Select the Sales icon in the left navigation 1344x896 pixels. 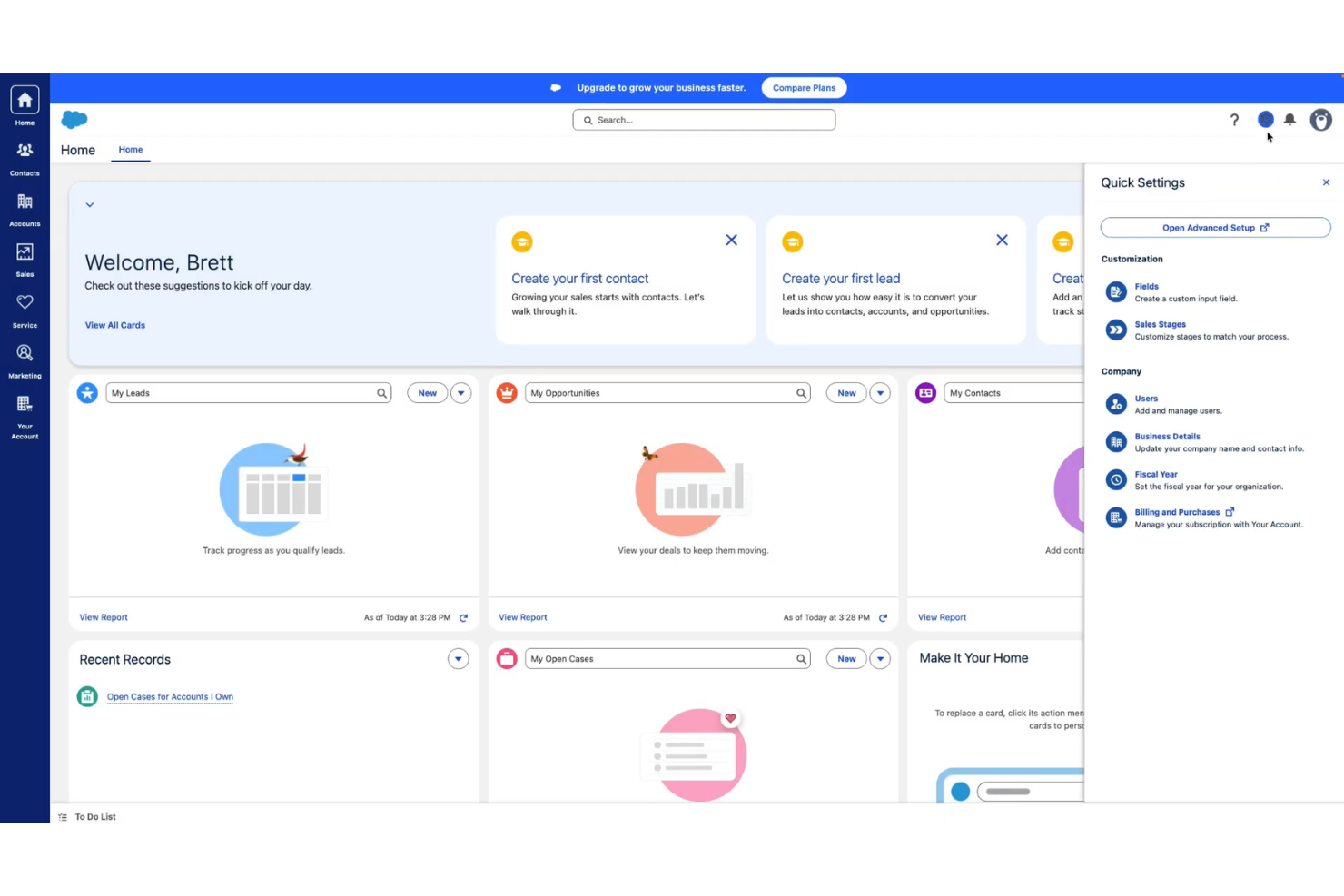24,257
